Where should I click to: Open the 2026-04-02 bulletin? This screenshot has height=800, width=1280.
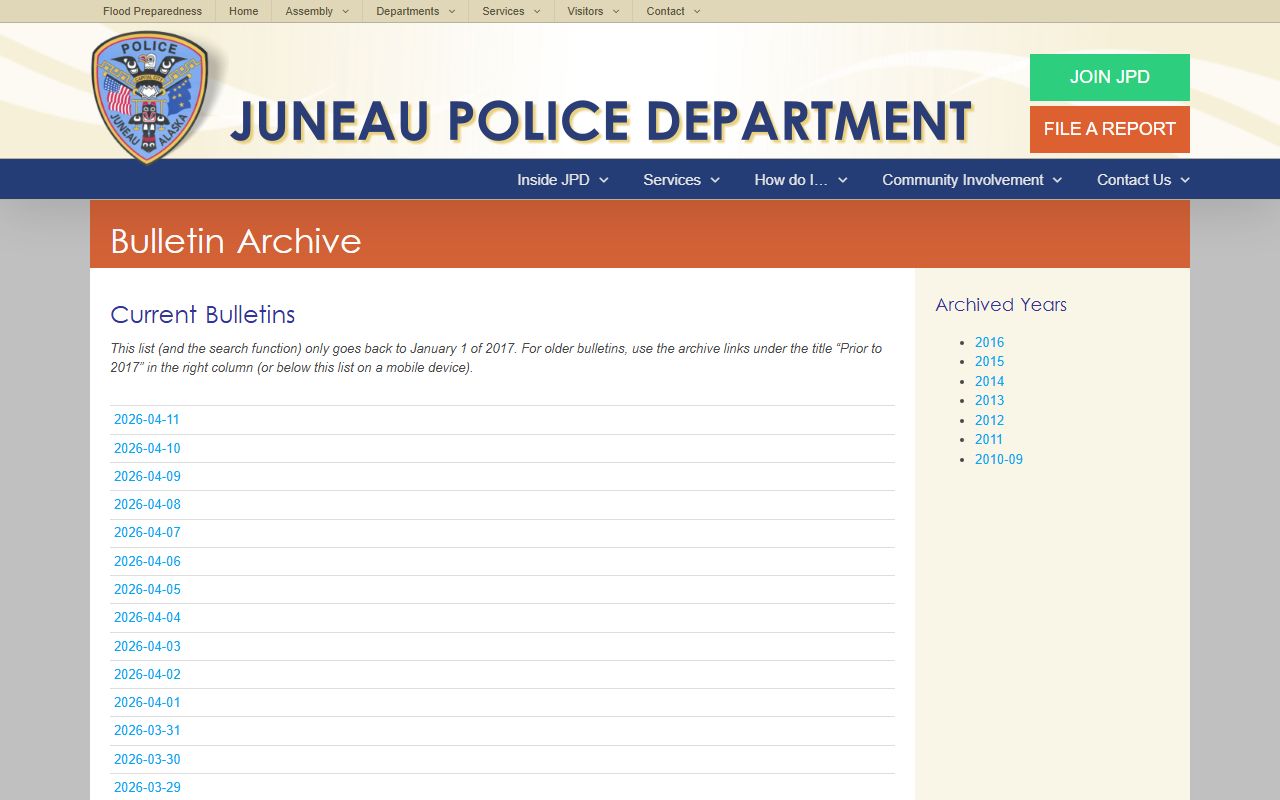pos(147,674)
